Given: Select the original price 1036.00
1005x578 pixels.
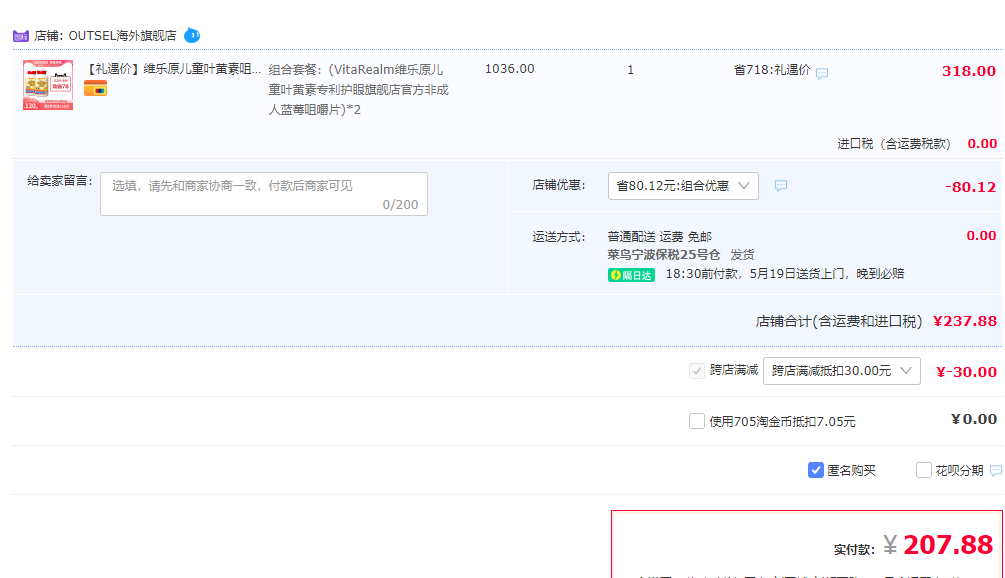Looking at the screenshot, I should click(510, 69).
